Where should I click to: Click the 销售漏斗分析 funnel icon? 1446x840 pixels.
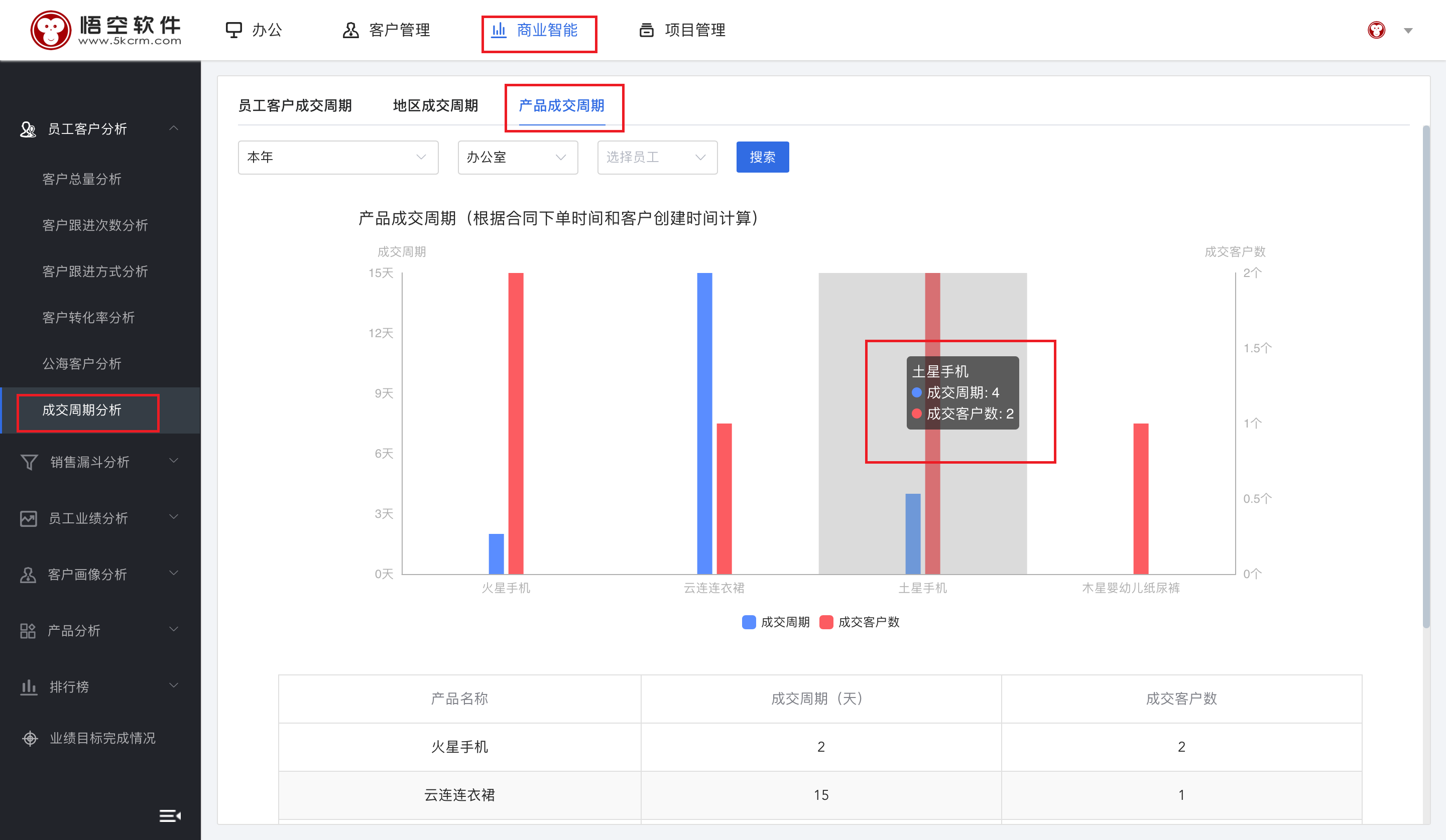click(x=29, y=462)
